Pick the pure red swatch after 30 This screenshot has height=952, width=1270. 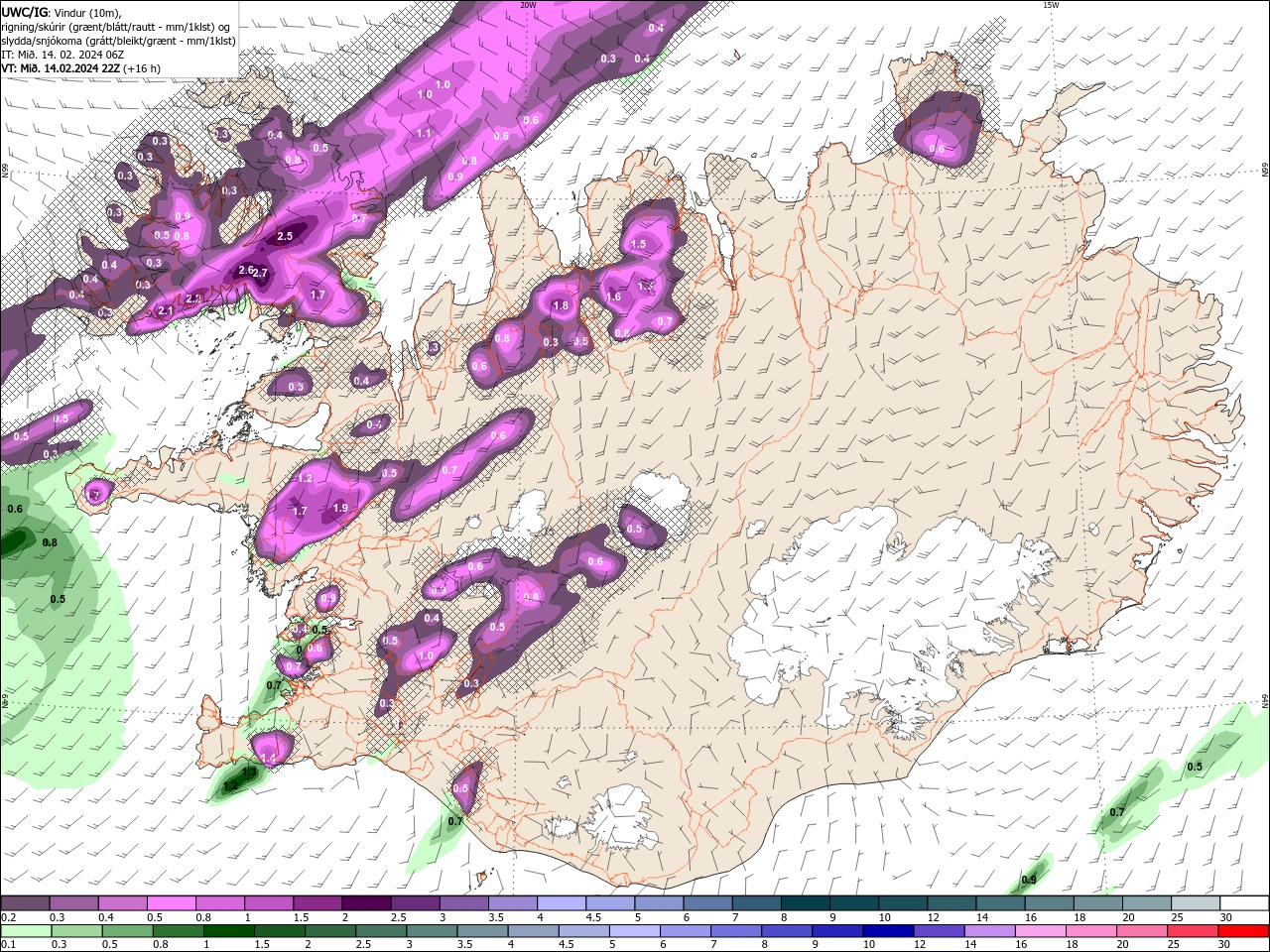click(1243, 931)
